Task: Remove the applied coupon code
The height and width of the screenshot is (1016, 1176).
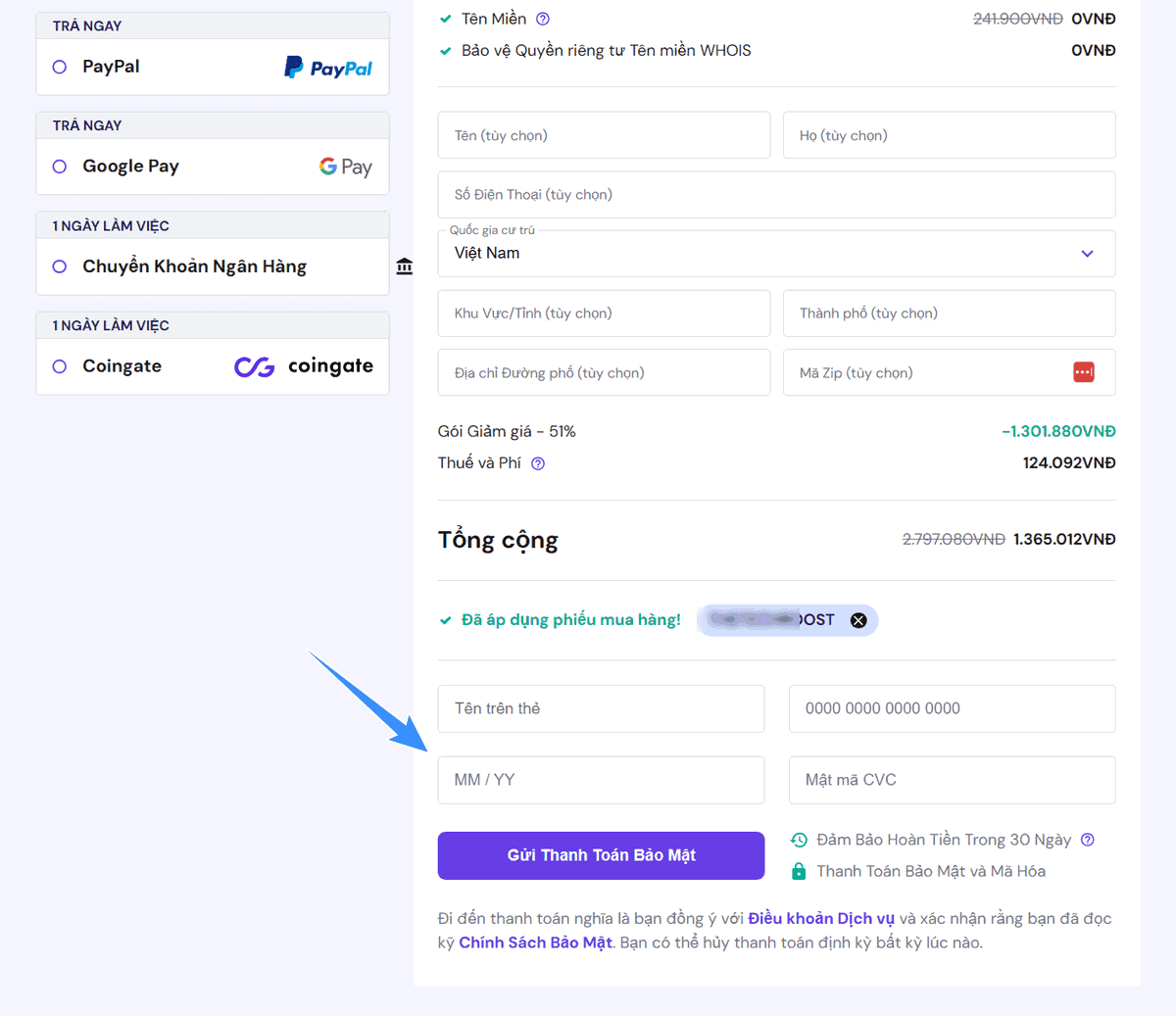Action: pos(858,620)
